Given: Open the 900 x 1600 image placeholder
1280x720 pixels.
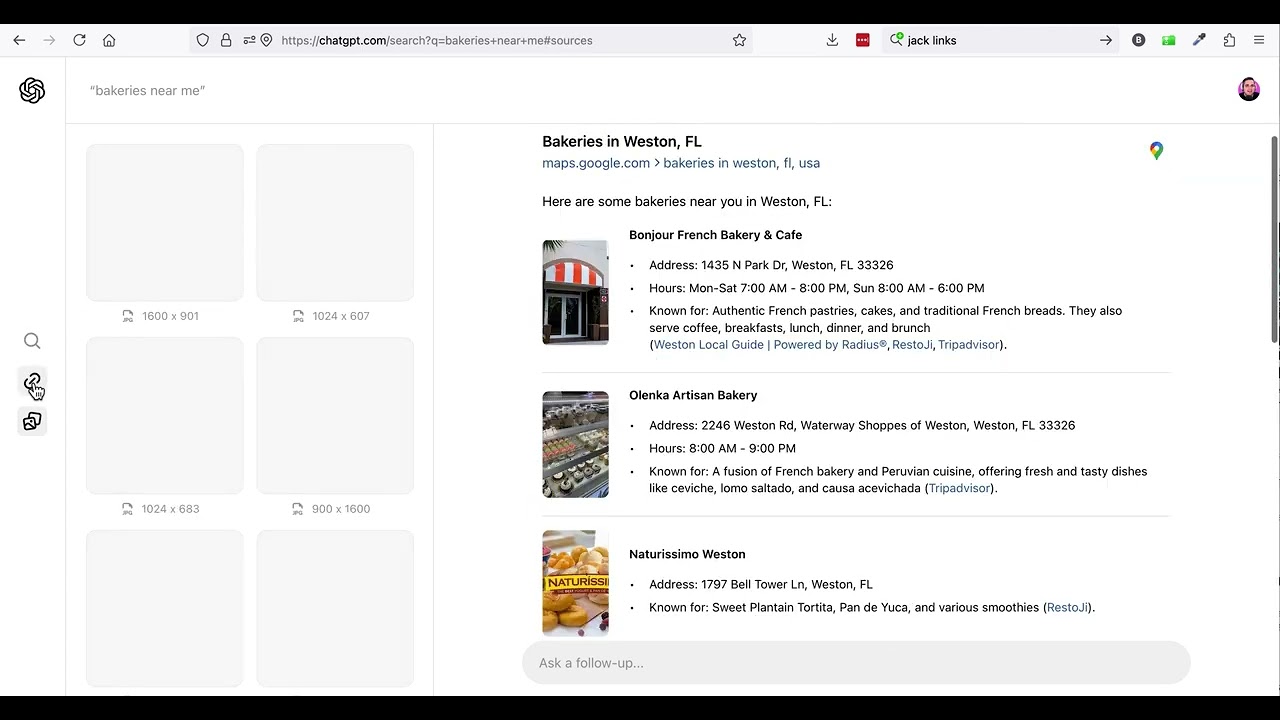Looking at the screenshot, I should (x=335, y=415).
